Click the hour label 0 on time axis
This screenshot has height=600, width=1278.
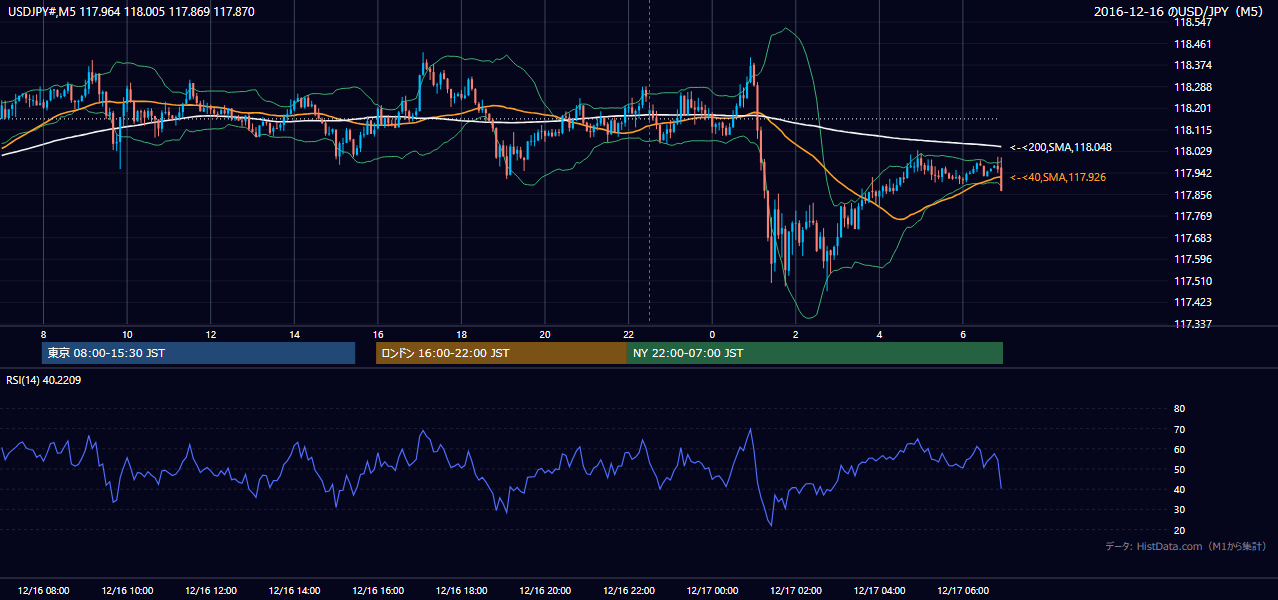pyautogui.click(x=712, y=334)
